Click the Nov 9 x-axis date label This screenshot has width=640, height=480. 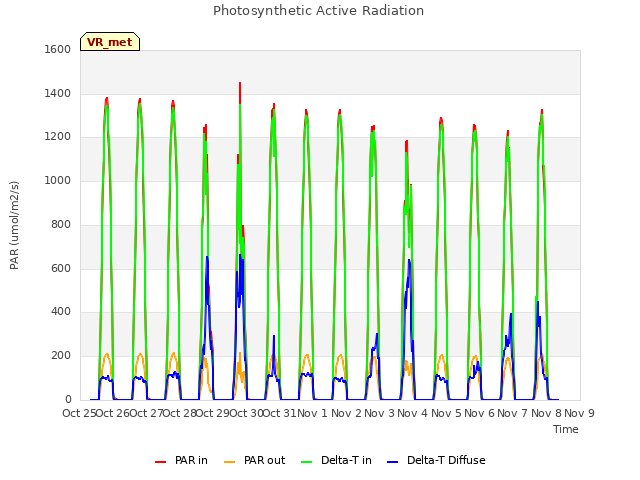pos(579,413)
